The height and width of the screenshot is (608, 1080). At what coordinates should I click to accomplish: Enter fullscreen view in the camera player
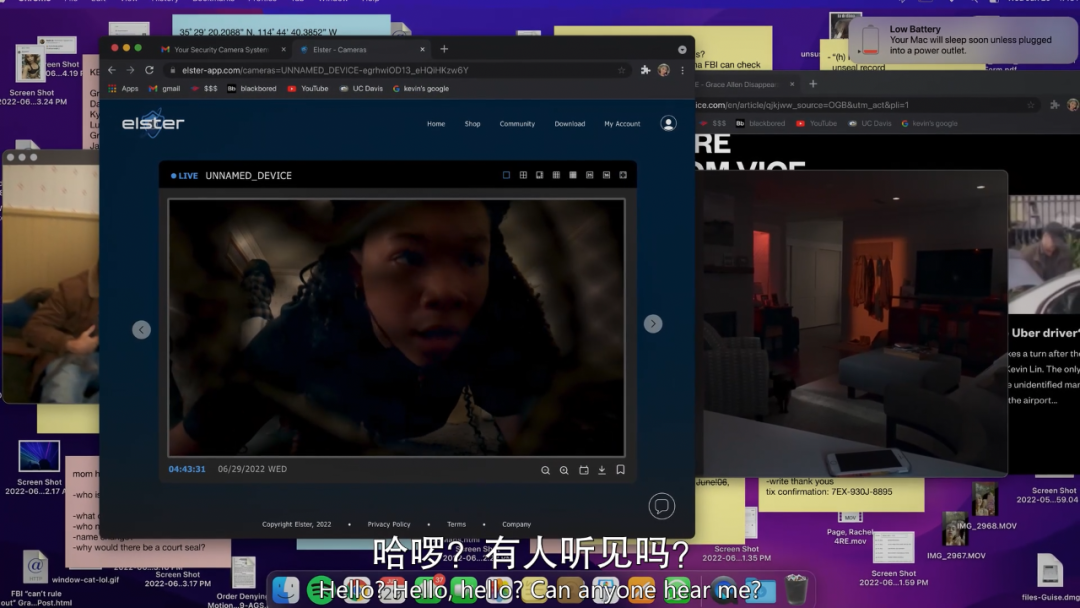[623, 175]
